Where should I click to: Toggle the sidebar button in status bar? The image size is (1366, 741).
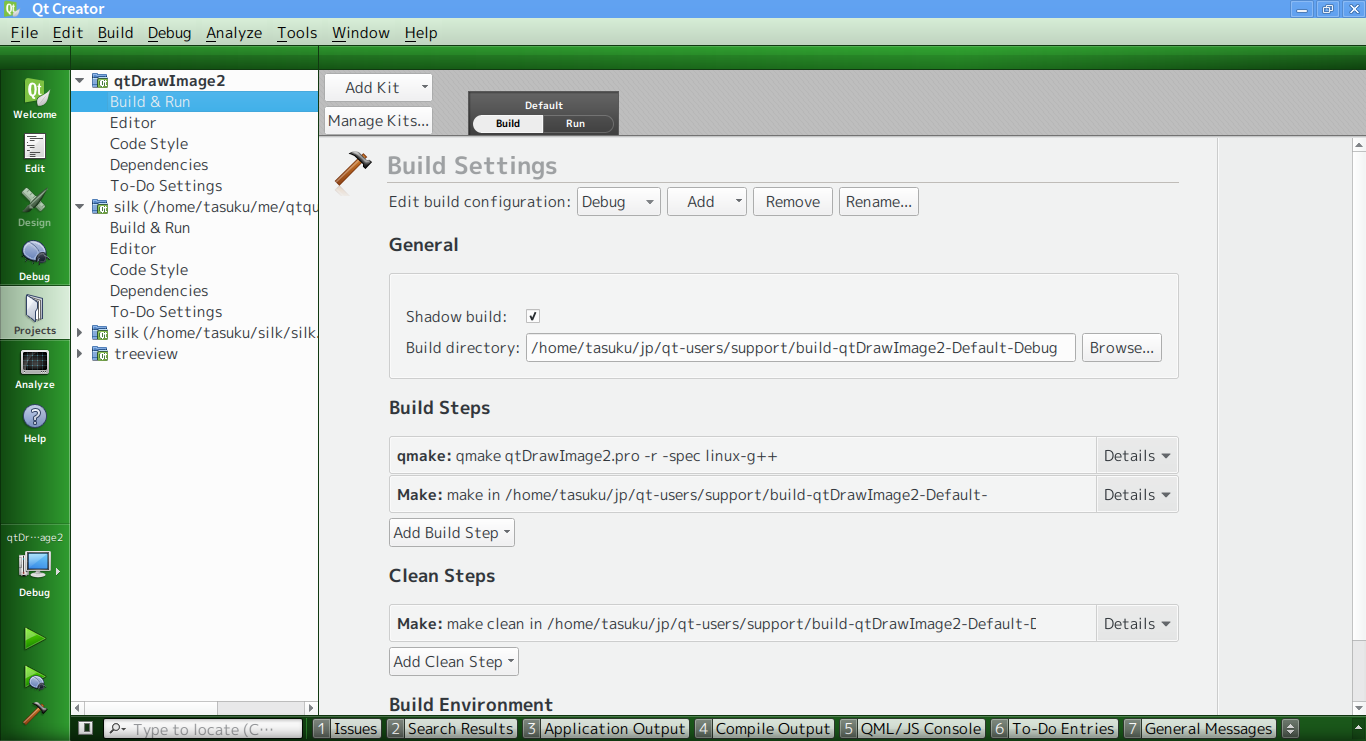86,729
